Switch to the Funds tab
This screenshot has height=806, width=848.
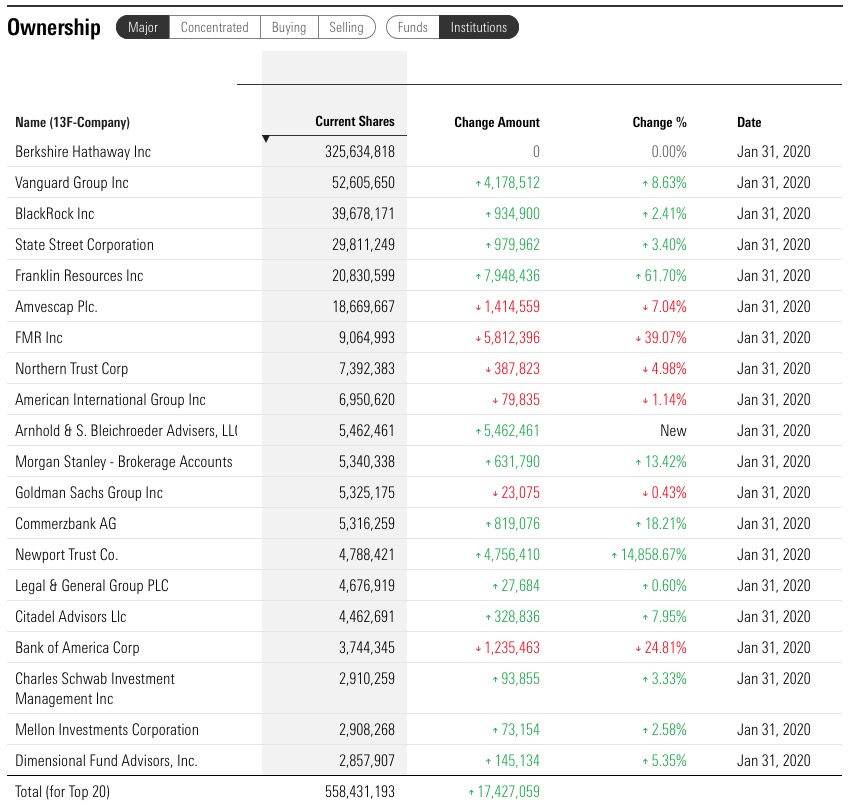tap(413, 27)
